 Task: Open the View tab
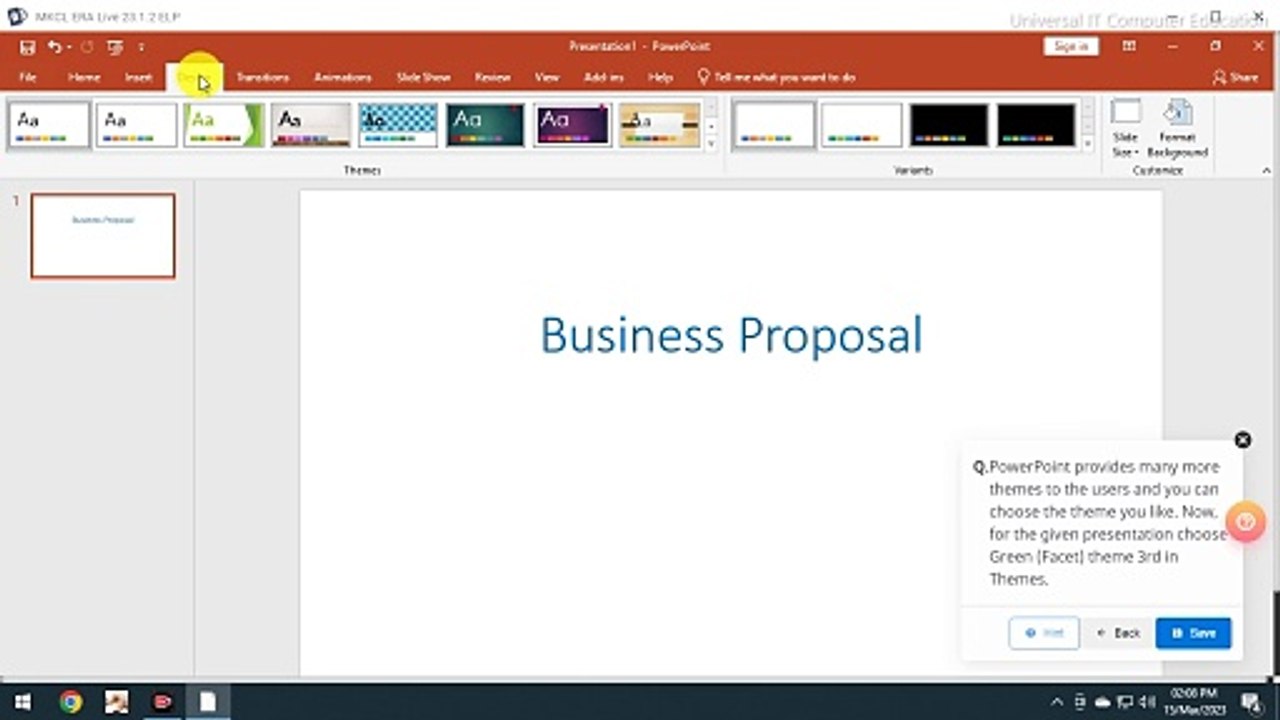[547, 77]
